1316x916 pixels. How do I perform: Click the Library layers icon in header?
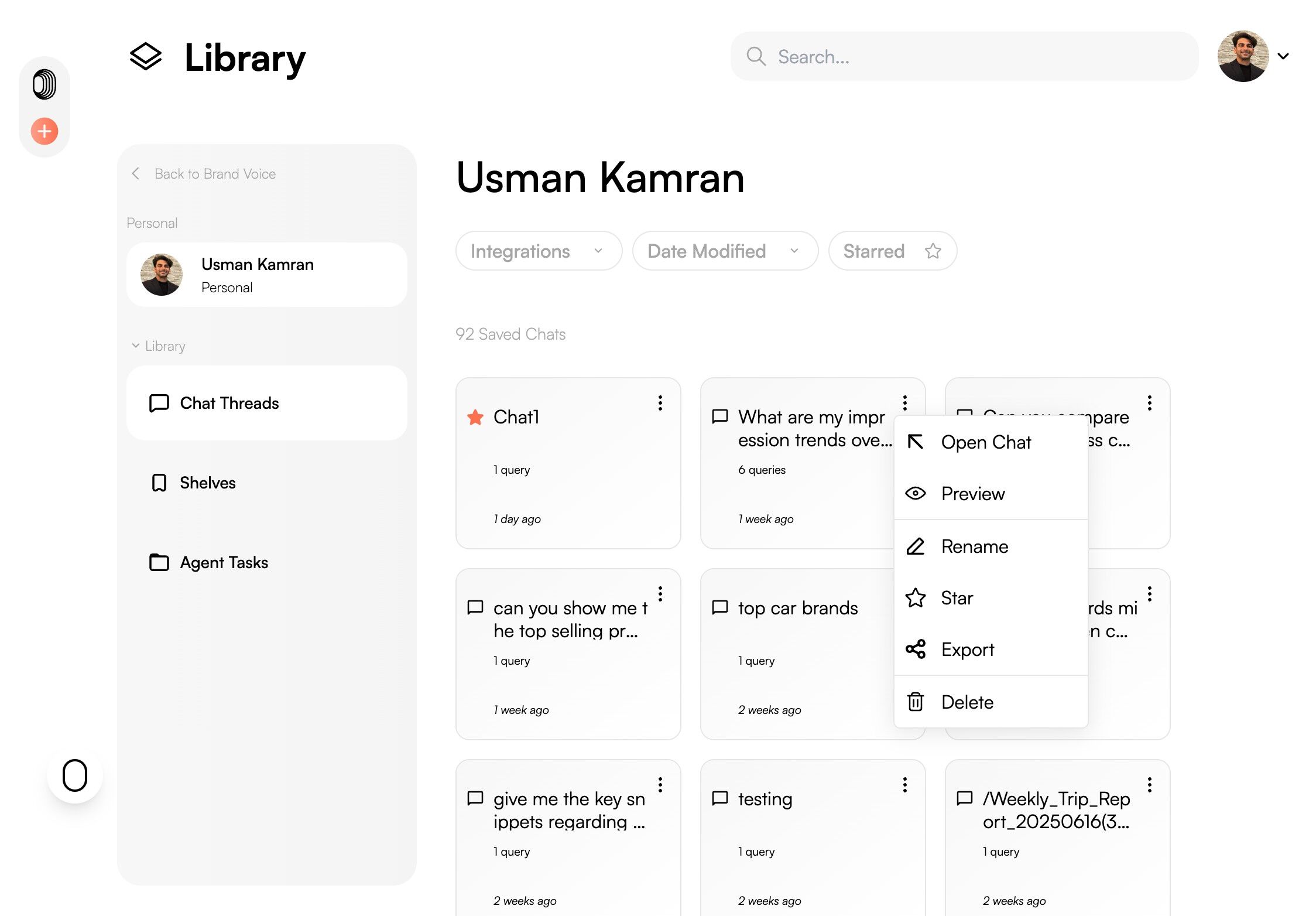pos(145,57)
